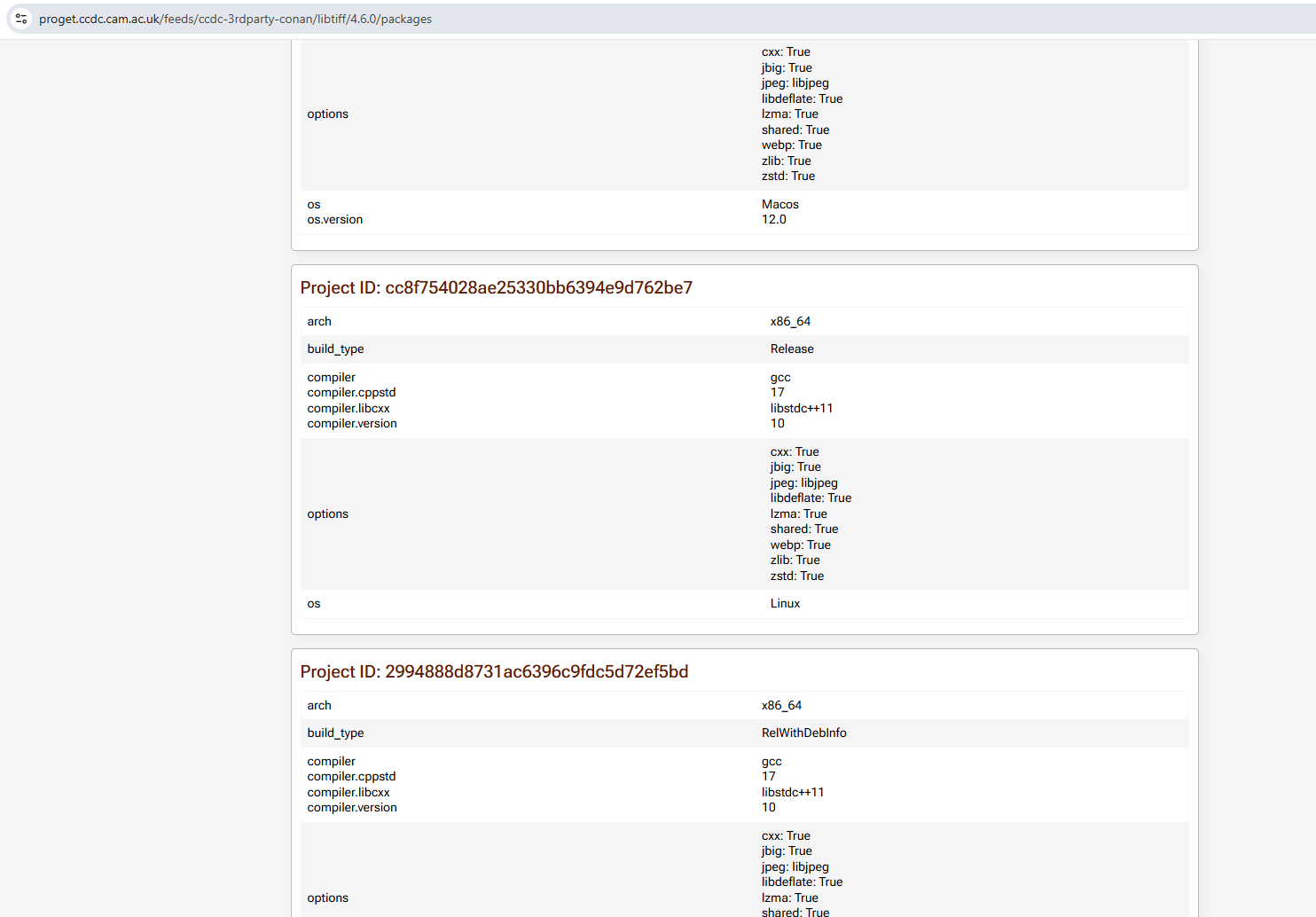Click the os label beside Linux
Screen dimensions: 1316x917
click(314, 604)
